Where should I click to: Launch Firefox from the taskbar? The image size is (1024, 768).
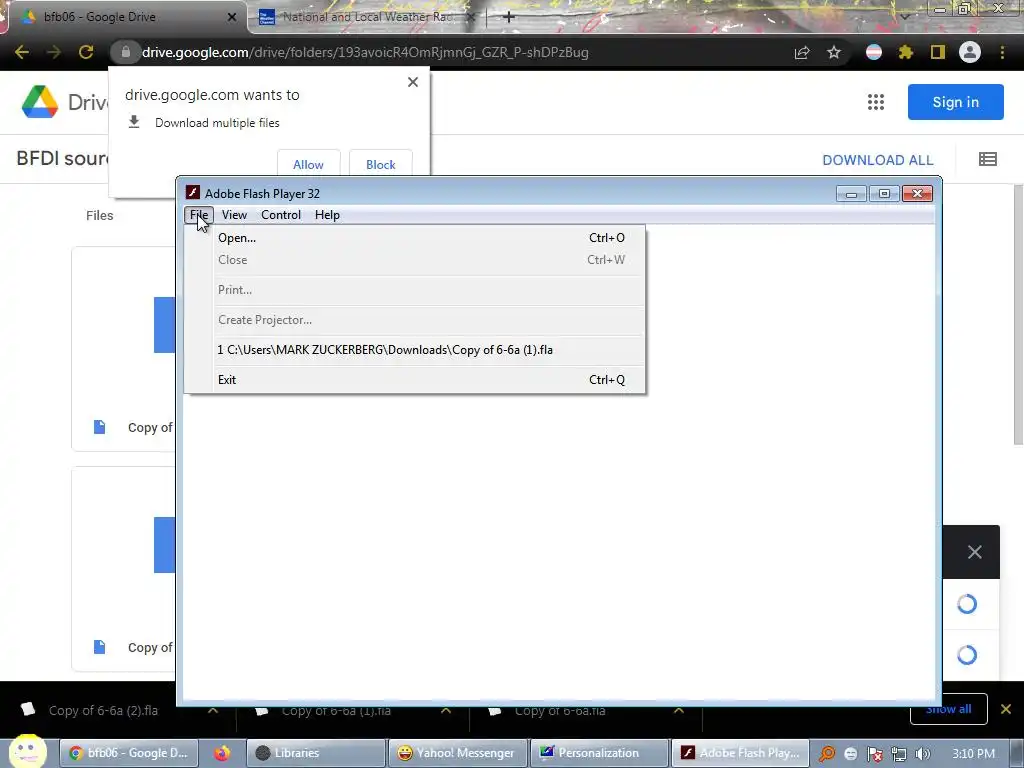[222, 753]
